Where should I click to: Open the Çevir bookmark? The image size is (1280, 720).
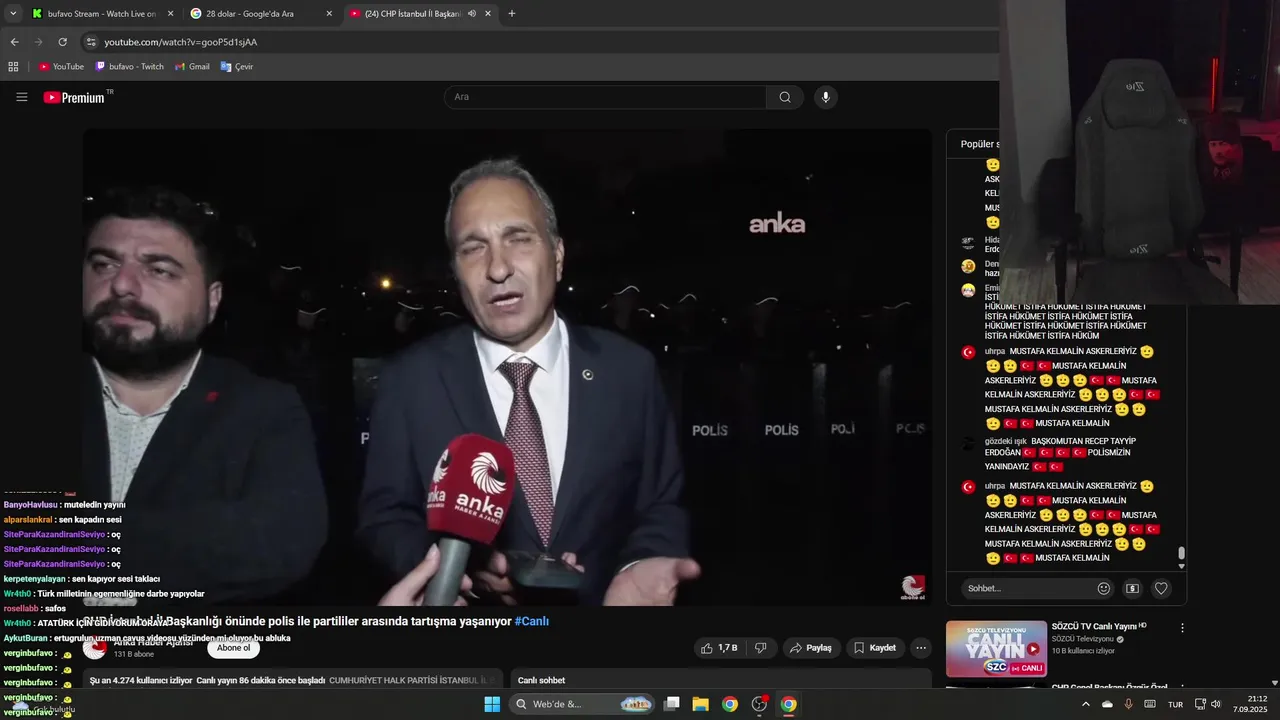click(237, 67)
